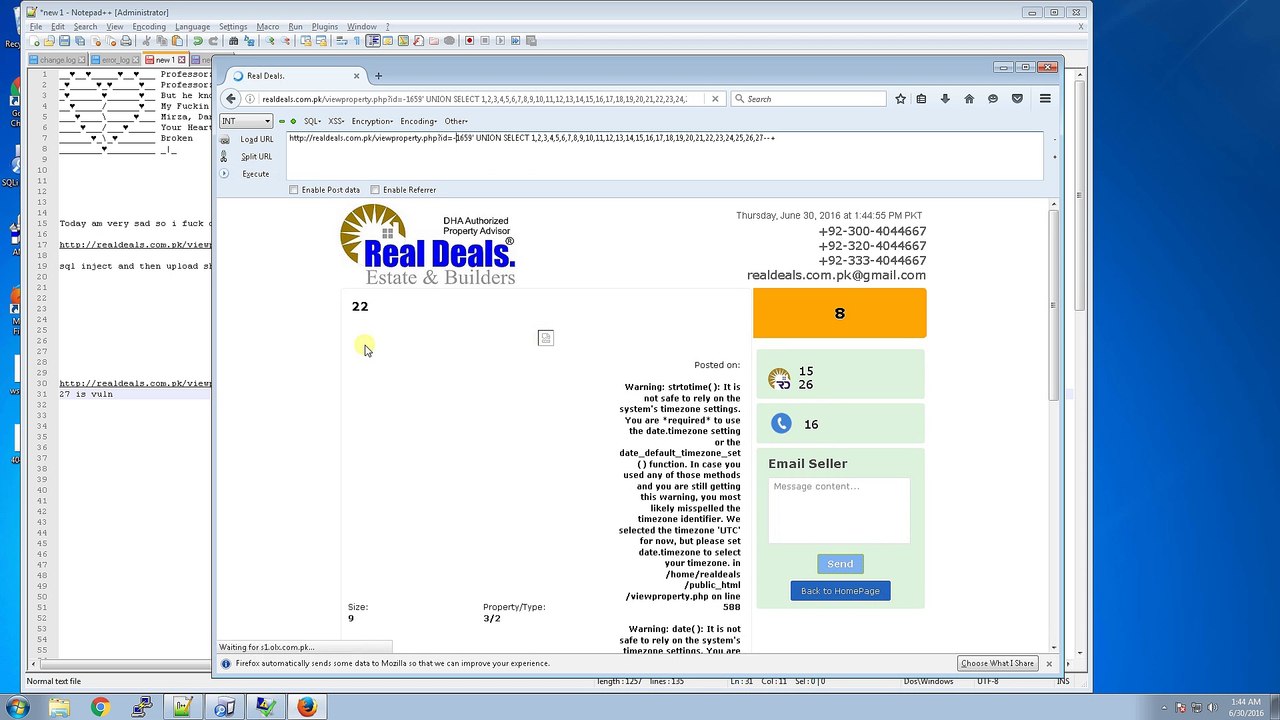
Task: Go back in Firefox navigation
Action: pyautogui.click(x=231, y=99)
